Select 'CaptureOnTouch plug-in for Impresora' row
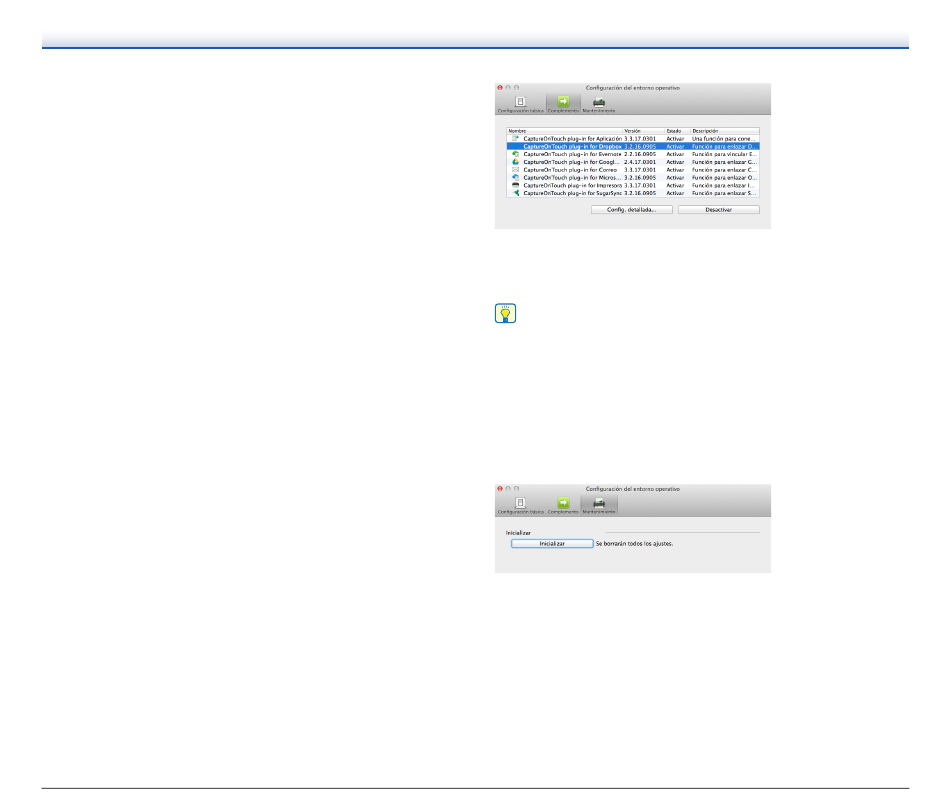 coord(633,185)
